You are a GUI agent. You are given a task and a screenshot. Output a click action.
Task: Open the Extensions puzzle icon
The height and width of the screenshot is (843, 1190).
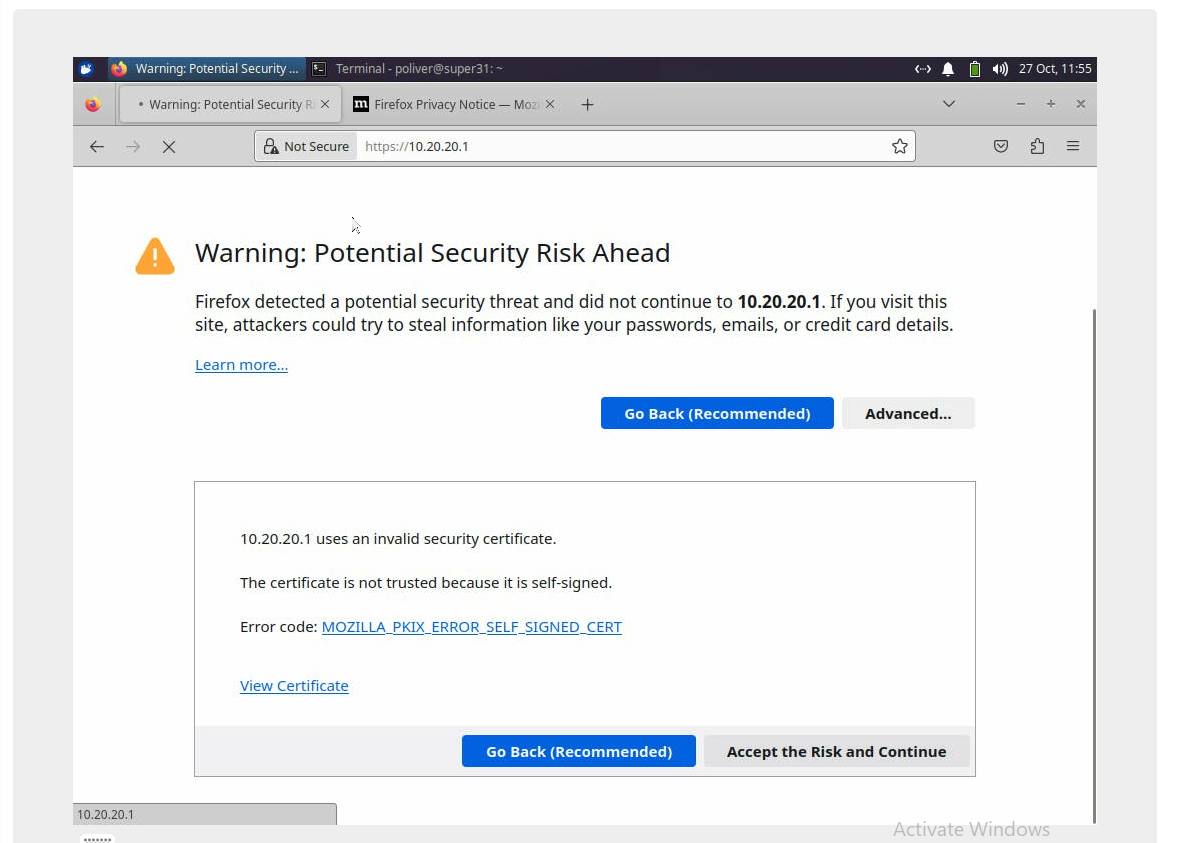tap(1037, 146)
